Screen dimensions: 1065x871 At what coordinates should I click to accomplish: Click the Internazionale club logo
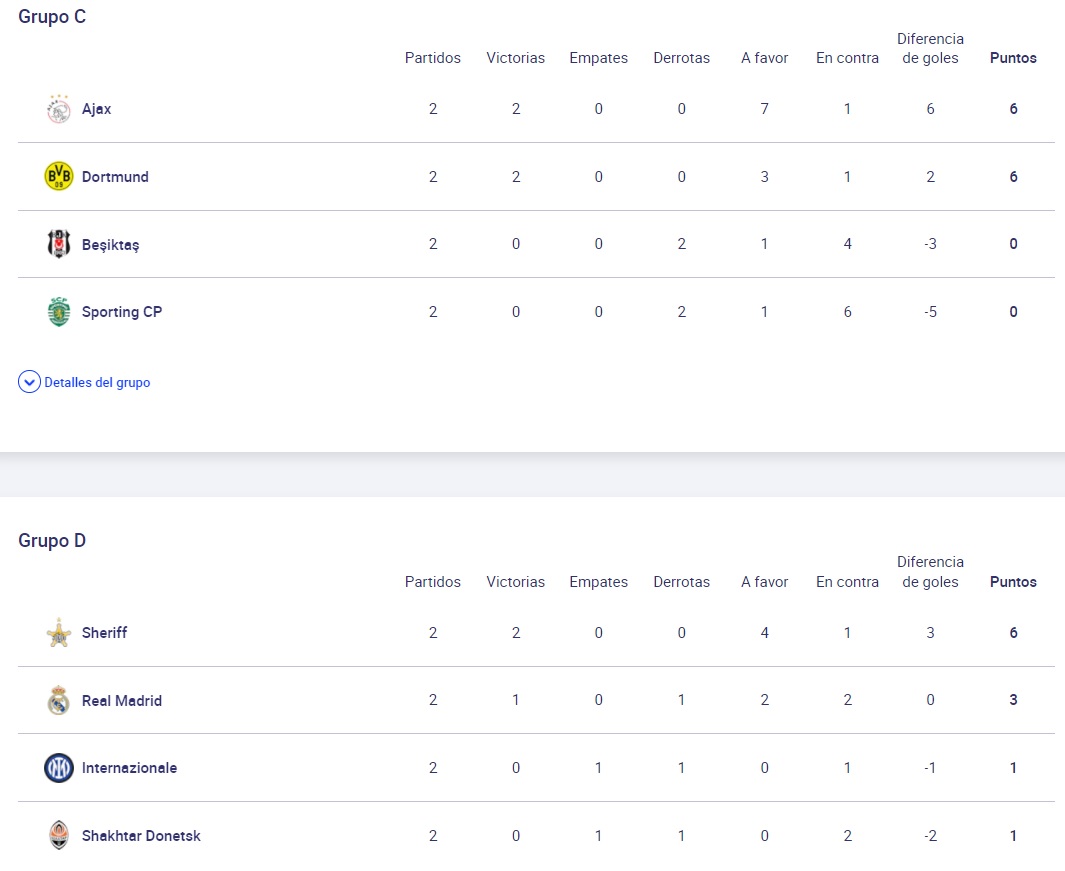[59, 768]
